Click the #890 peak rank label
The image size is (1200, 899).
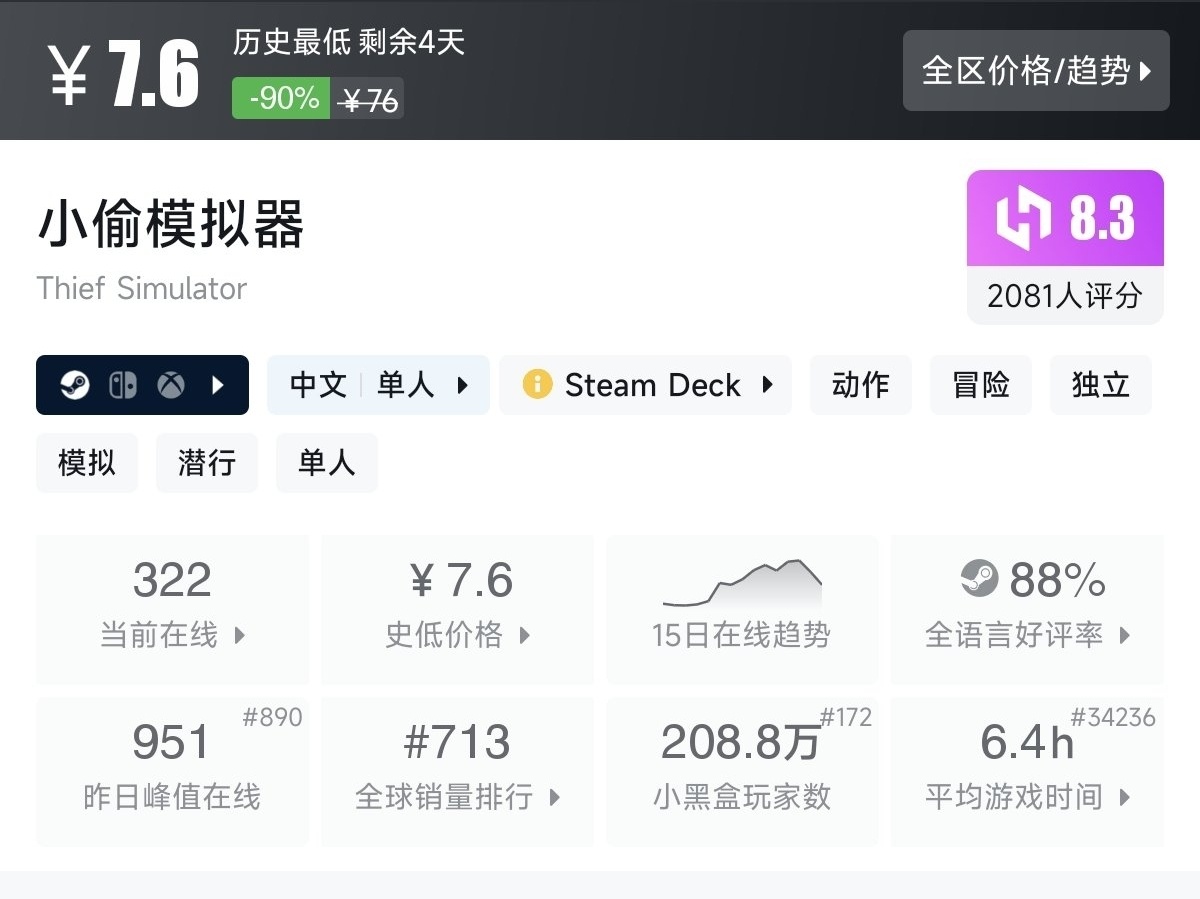coord(272,717)
